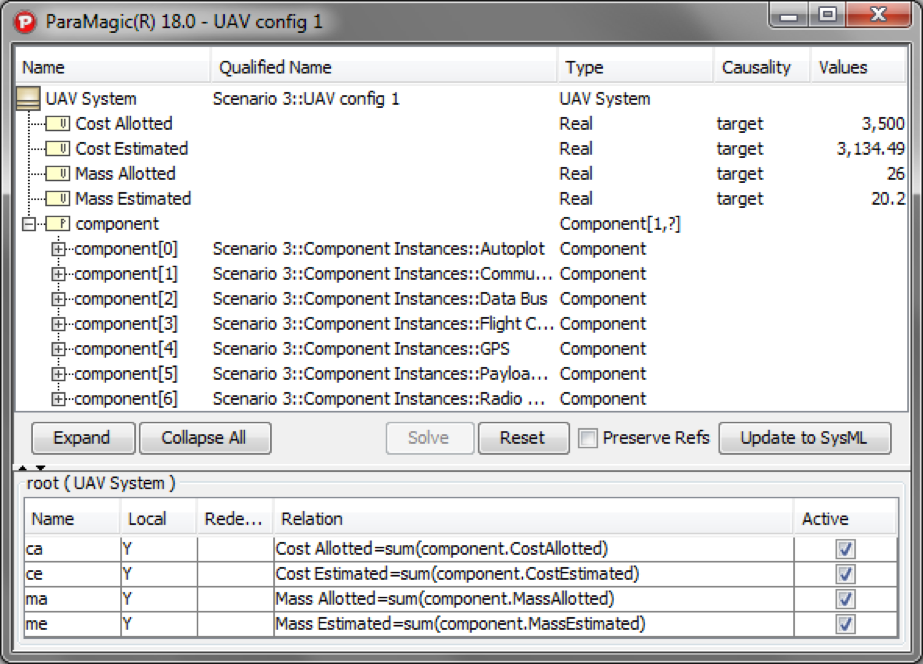Click the part property icon beside component
Screen dimensions: 923x664
(x=59, y=223)
